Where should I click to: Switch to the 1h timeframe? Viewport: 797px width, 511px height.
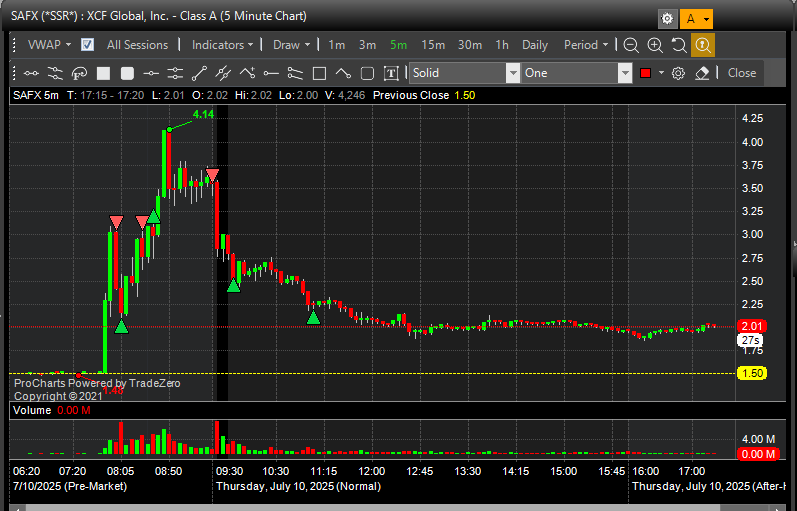502,45
